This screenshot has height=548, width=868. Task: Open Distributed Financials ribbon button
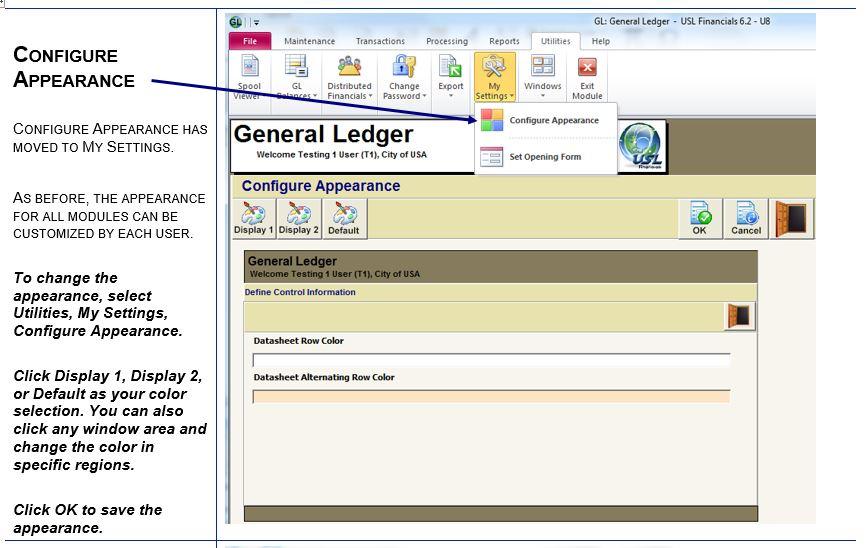349,77
